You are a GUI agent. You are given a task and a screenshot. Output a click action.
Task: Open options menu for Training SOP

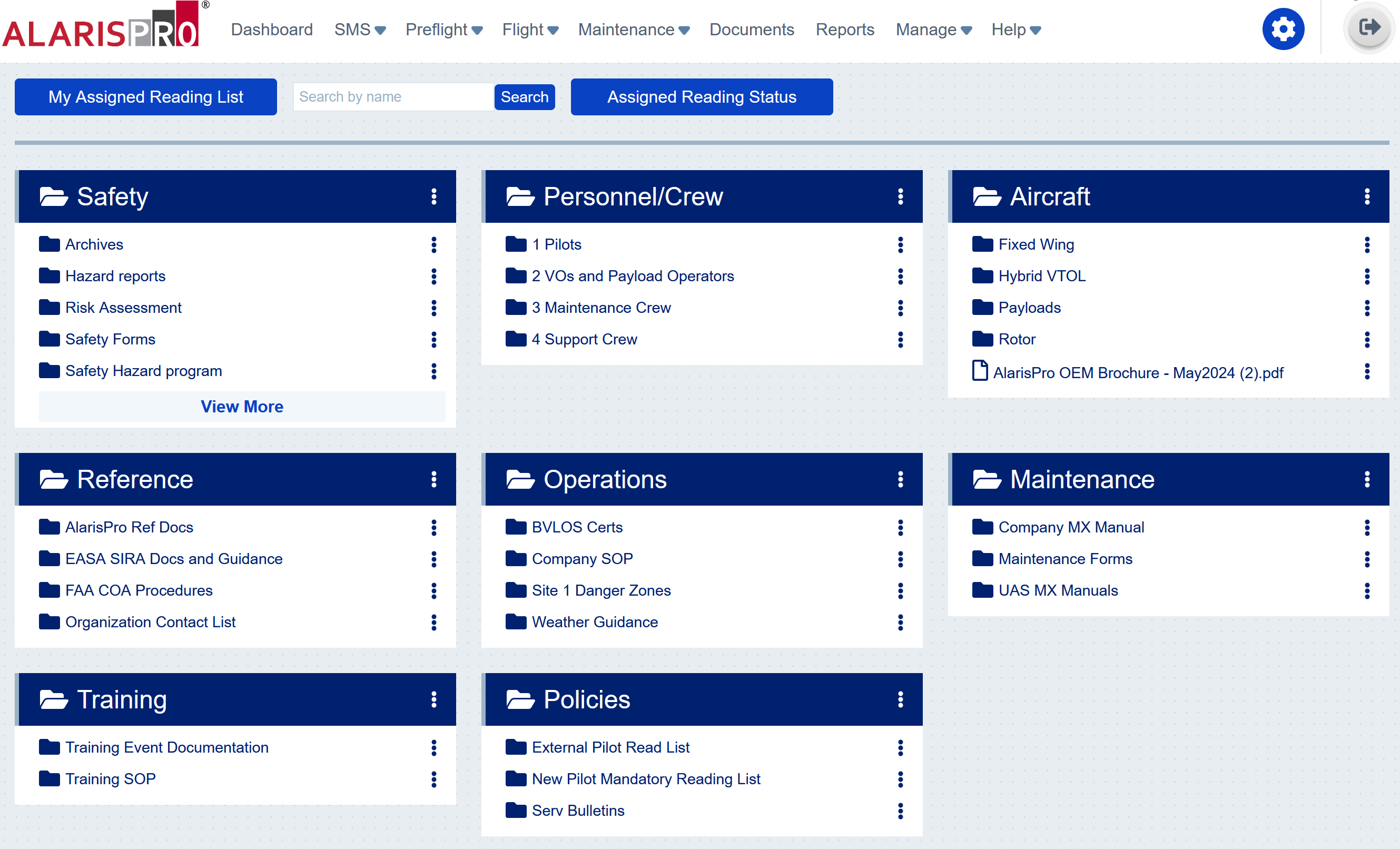coord(434,779)
